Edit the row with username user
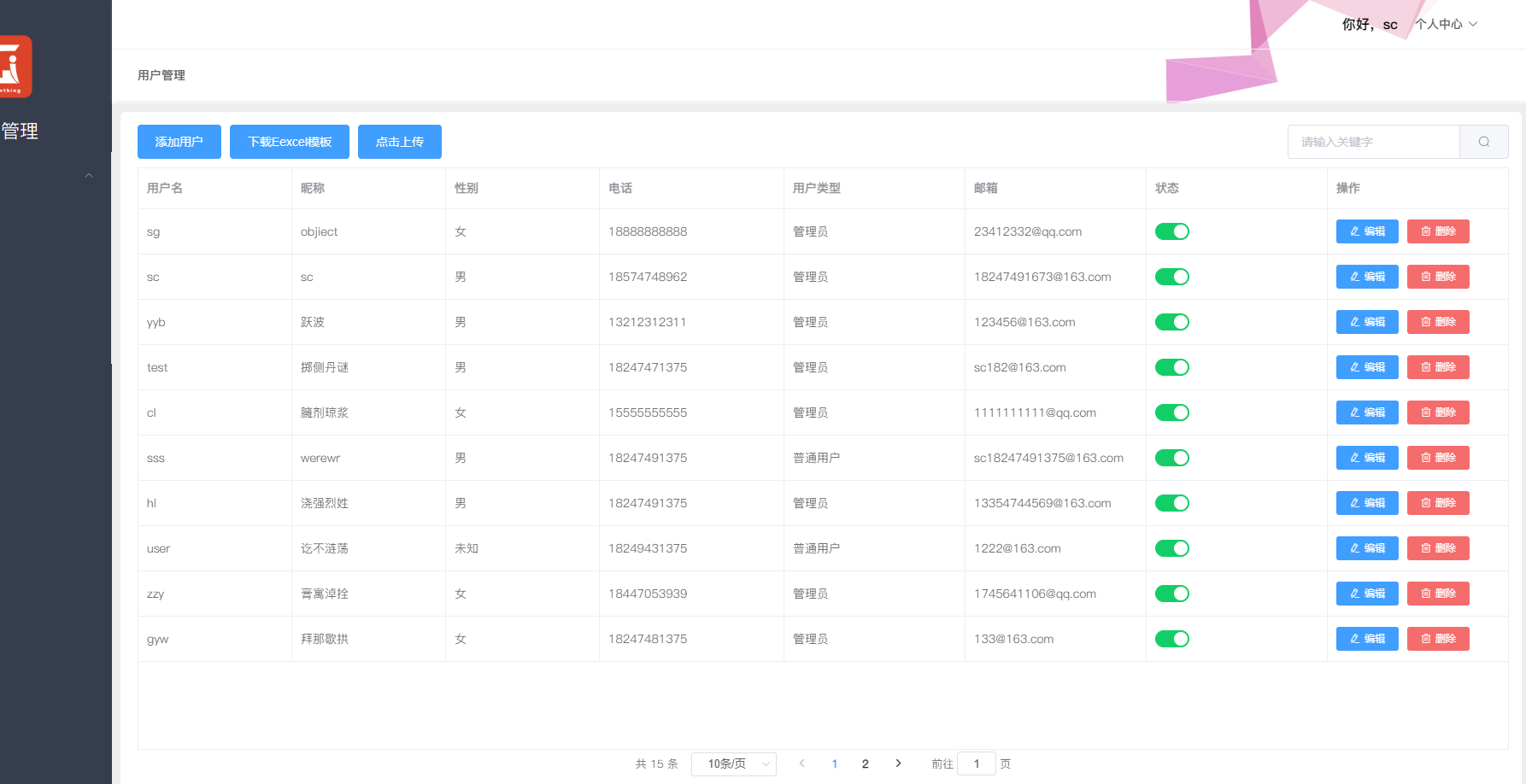 click(1367, 548)
